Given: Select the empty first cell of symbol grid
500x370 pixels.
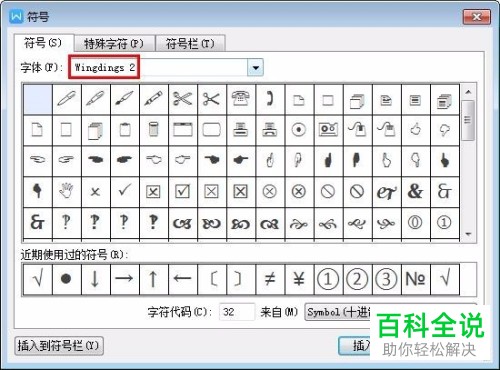Looking at the screenshot, I should click(x=38, y=99).
